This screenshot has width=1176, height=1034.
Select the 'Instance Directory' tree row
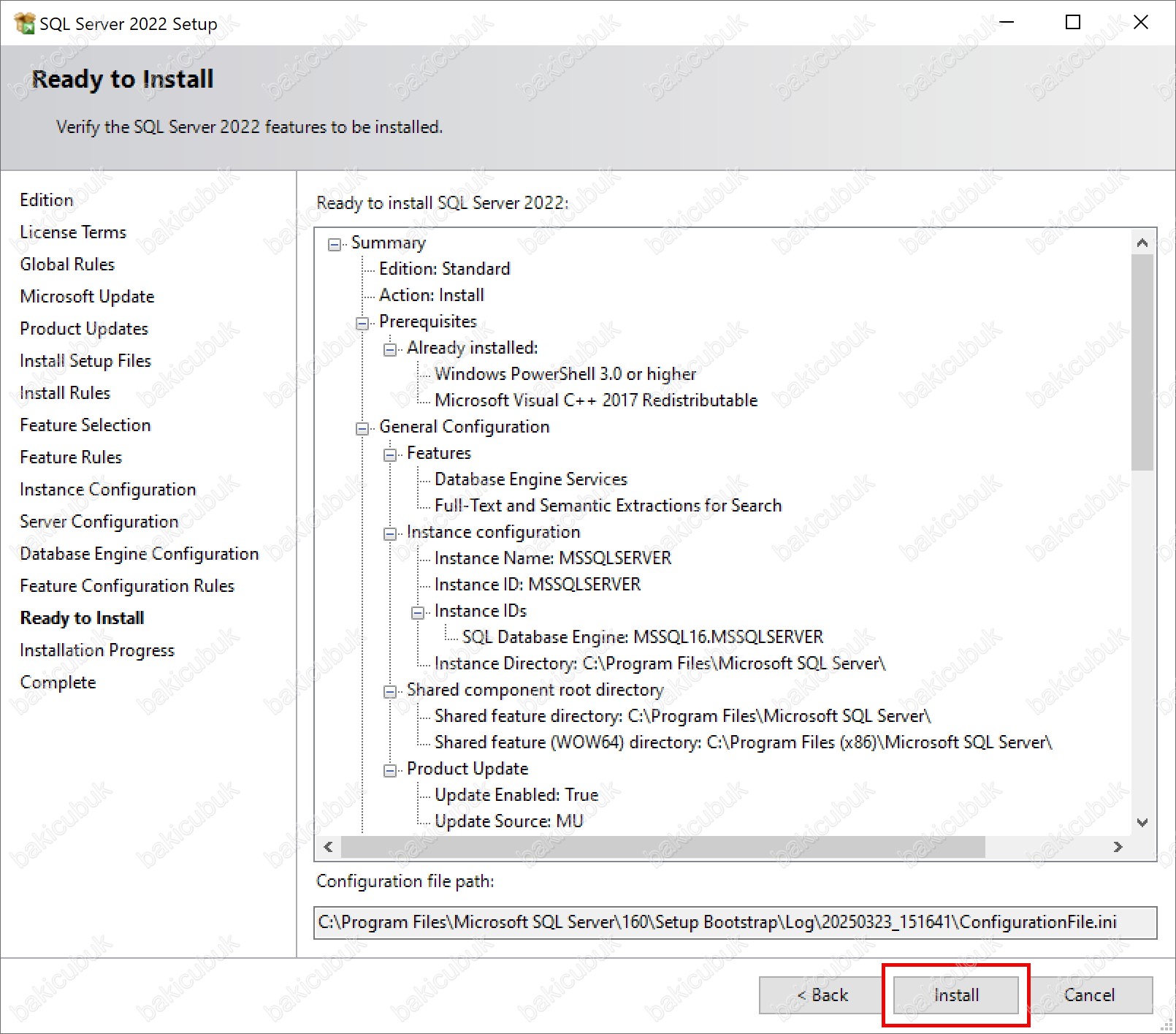[660, 664]
